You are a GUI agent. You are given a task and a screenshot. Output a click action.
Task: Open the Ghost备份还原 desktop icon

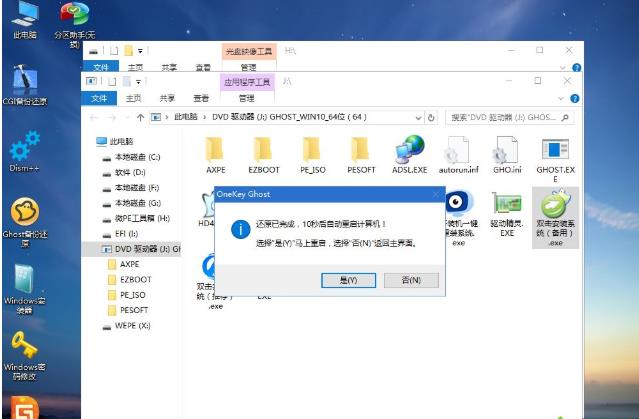click(x=25, y=222)
